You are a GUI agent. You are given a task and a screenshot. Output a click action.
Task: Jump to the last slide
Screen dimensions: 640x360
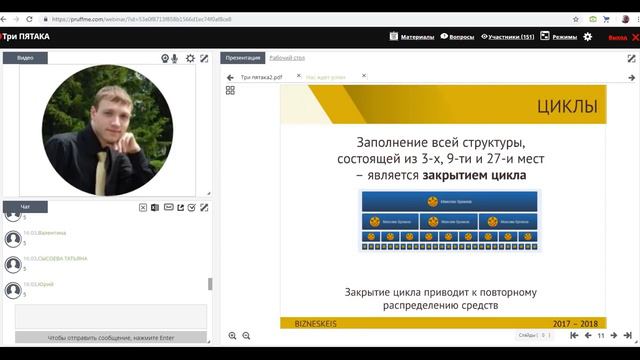coord(628,335)
